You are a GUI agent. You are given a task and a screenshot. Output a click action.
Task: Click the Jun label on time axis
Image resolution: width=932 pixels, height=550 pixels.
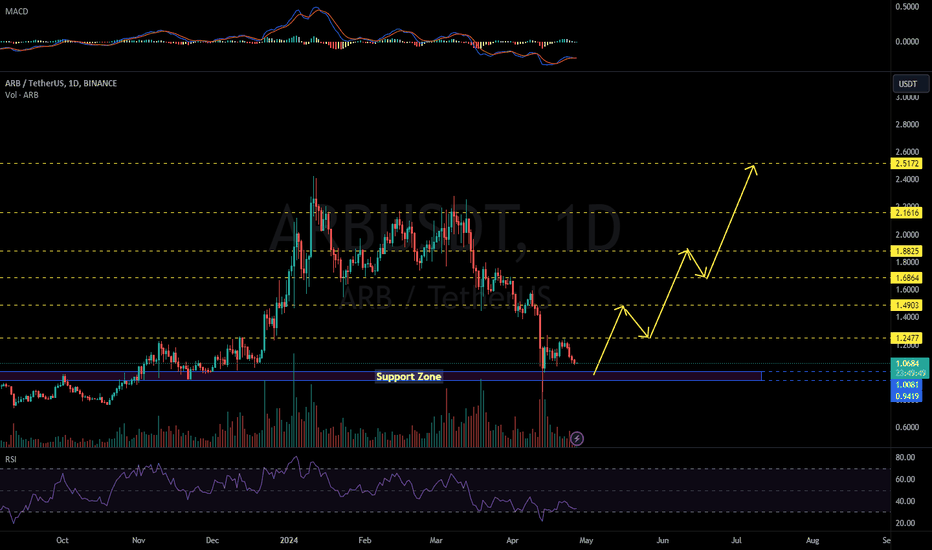[x=663, y=540]
